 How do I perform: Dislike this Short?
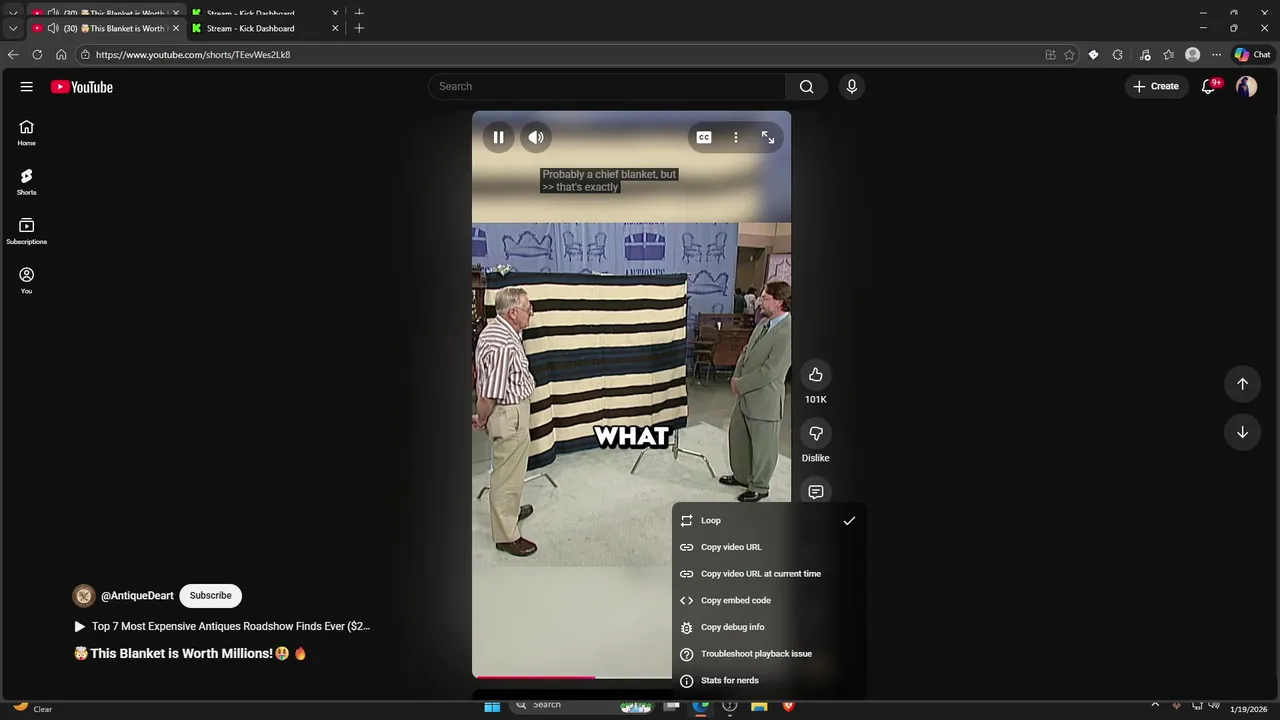[x=816, y=433]
